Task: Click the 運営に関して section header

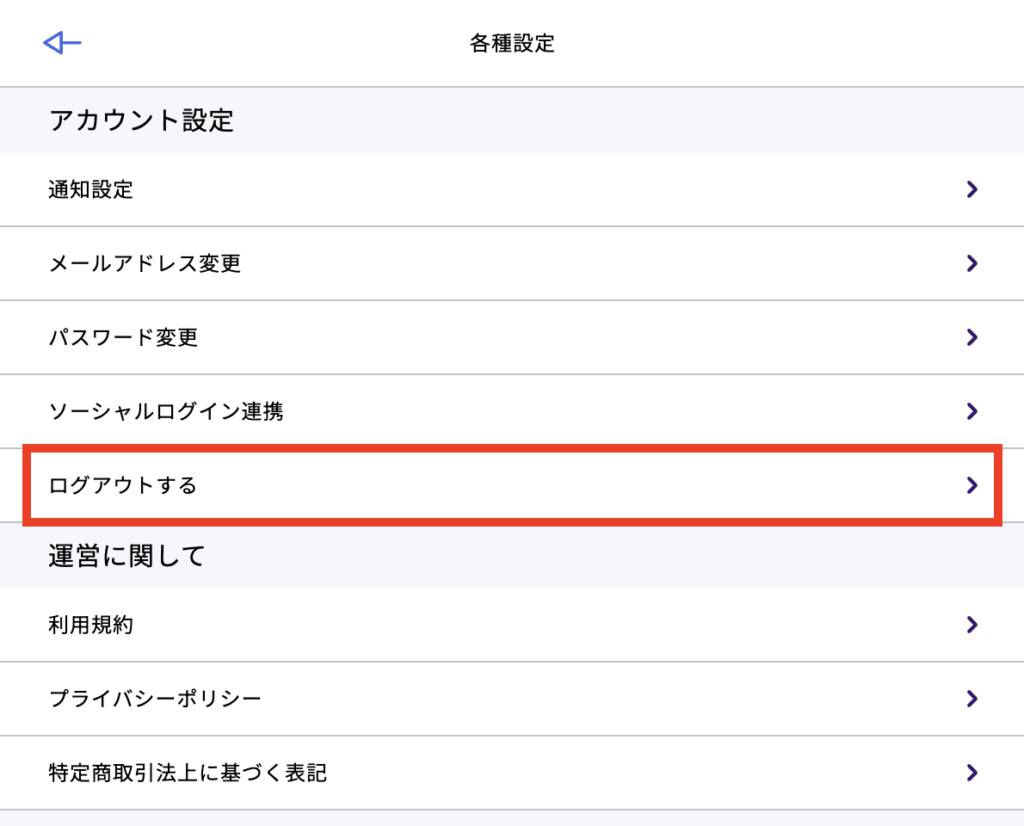Action: point(127,556)
